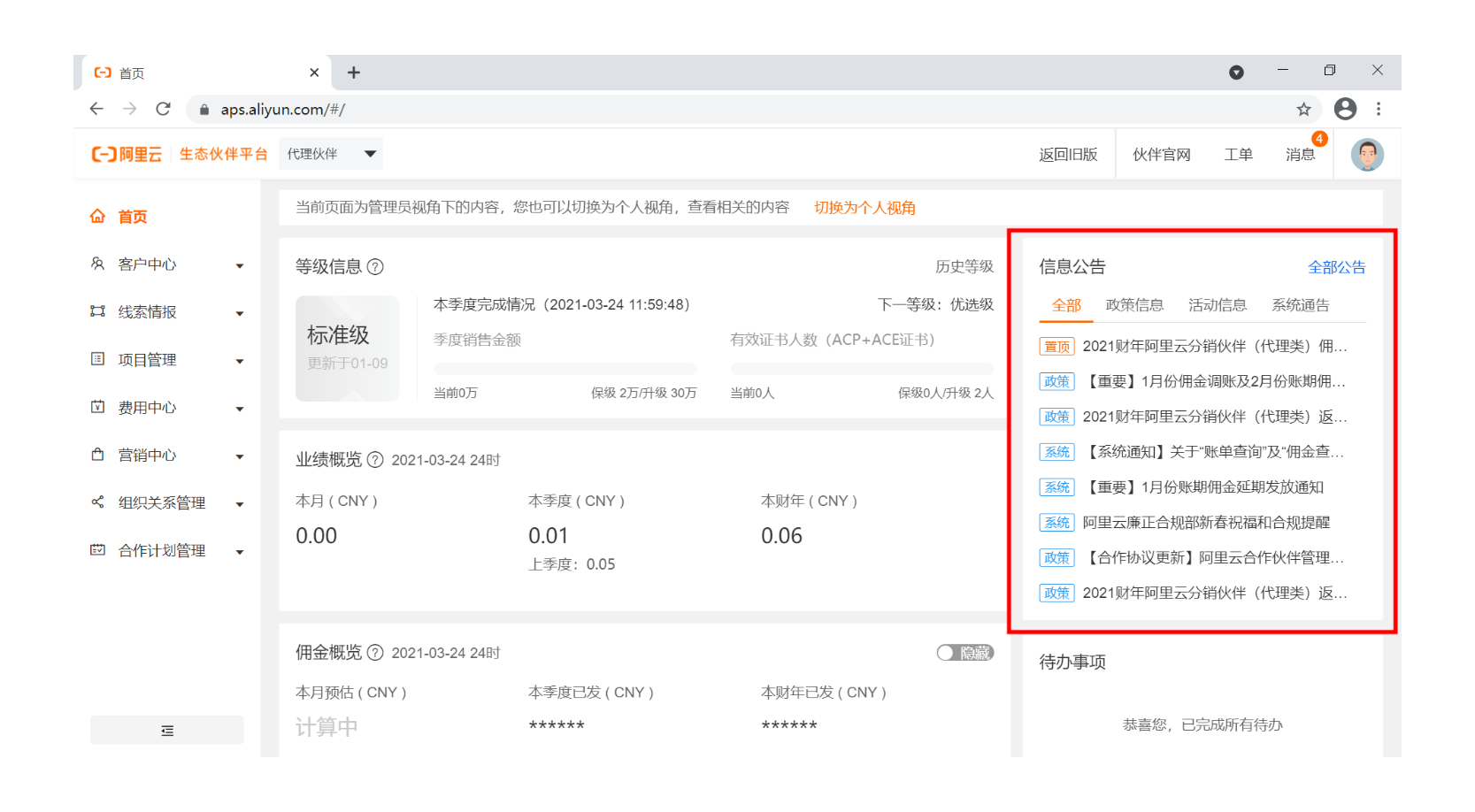Switch to the 活动信息 tab

coord(1218,305)
